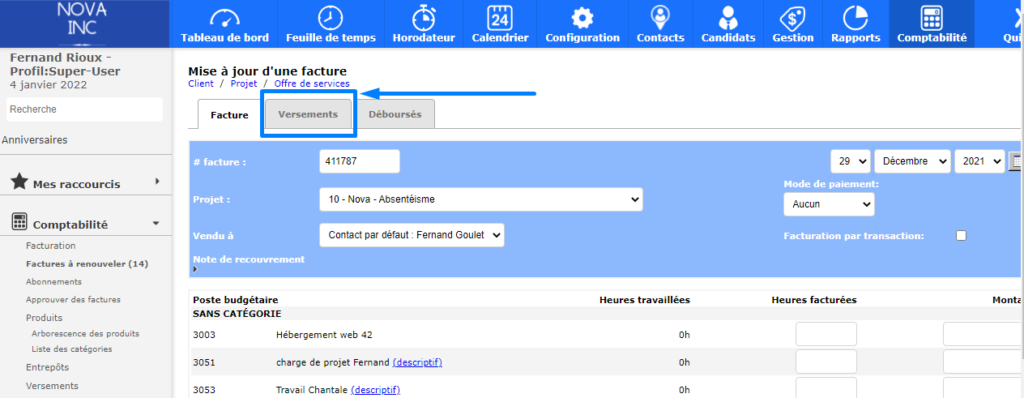Collapse the Comptabilité sidebar section

click(155, 223)
